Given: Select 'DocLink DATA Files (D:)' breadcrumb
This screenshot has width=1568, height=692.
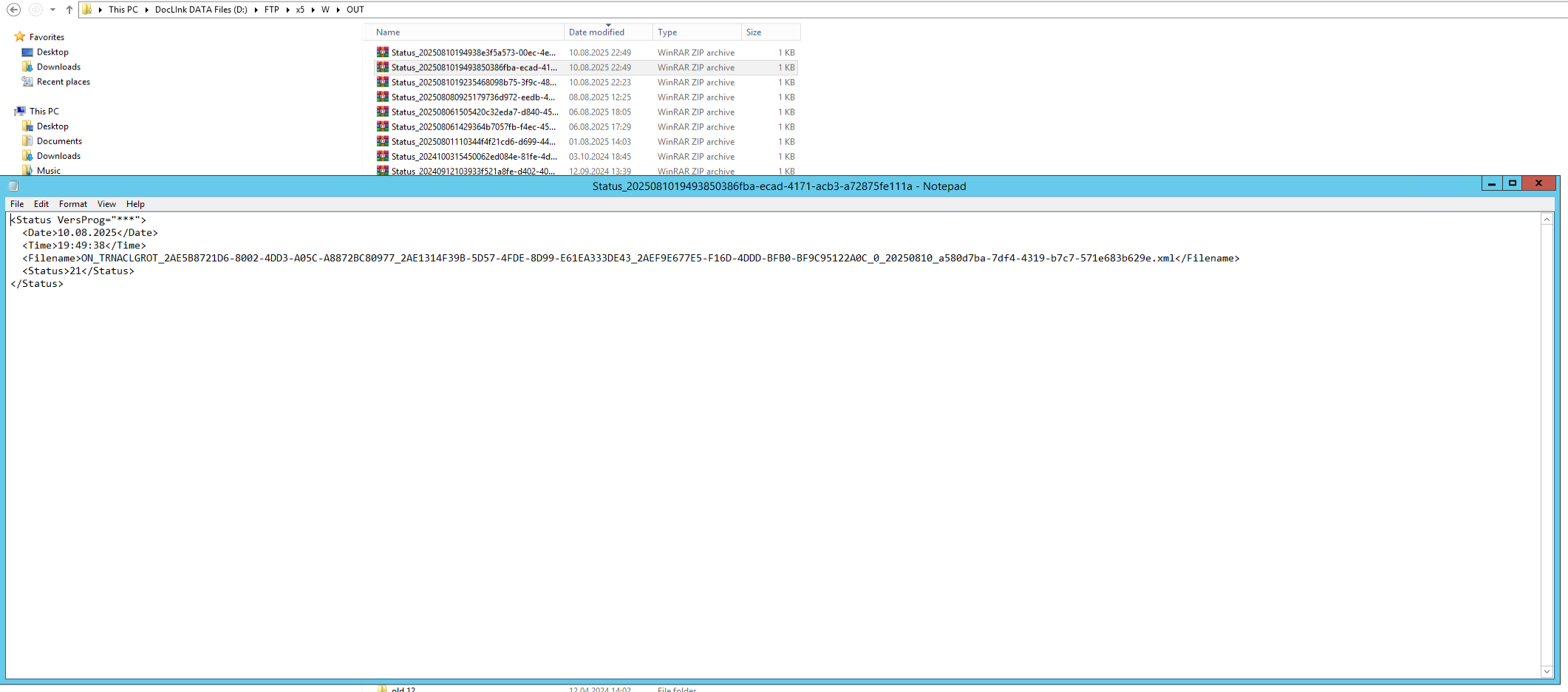Looking at the screenshot, I should [201, 10].
